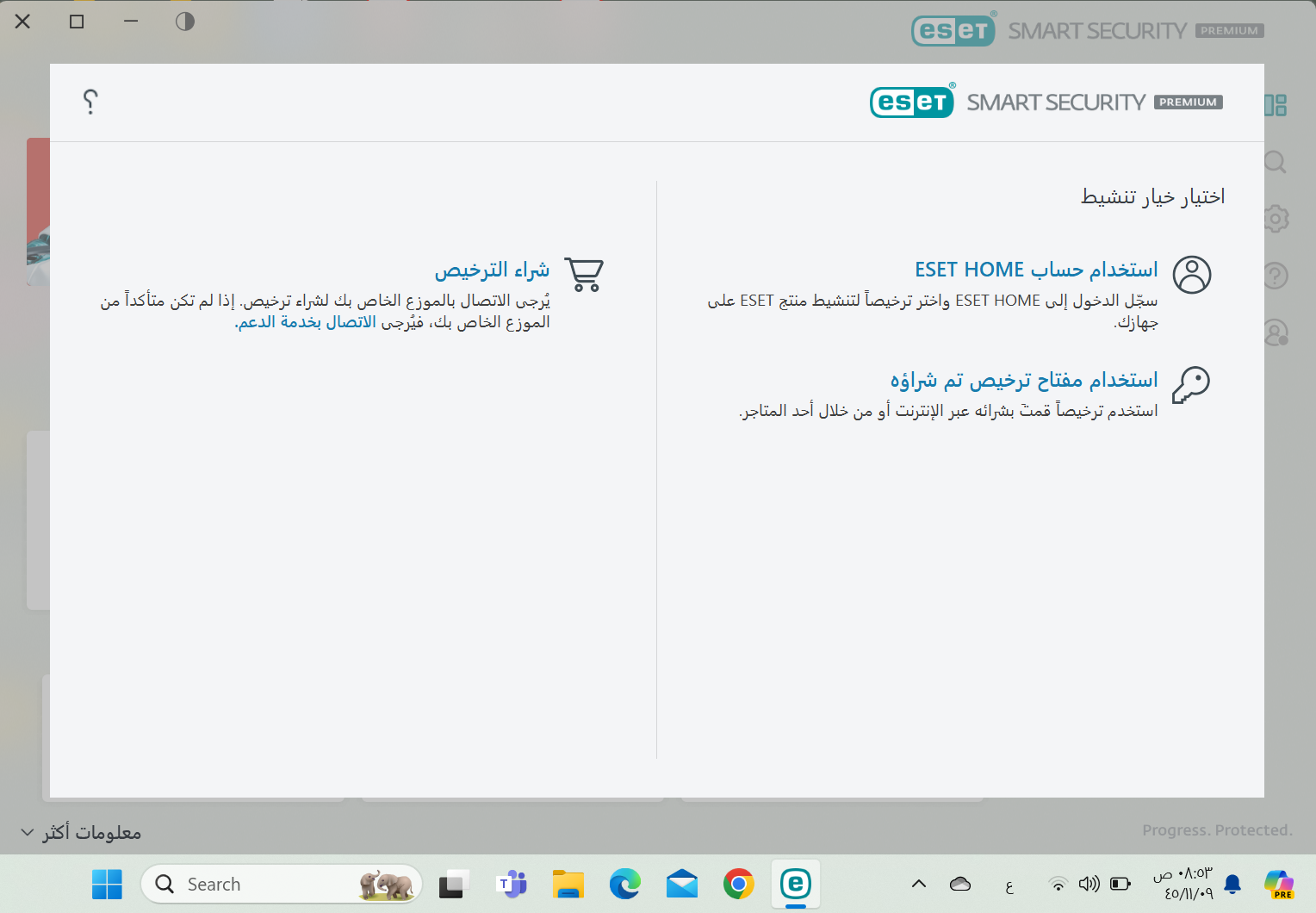Open notifications bell icon
Viewport: 1316px width, 913px height.
(1232, 884)
